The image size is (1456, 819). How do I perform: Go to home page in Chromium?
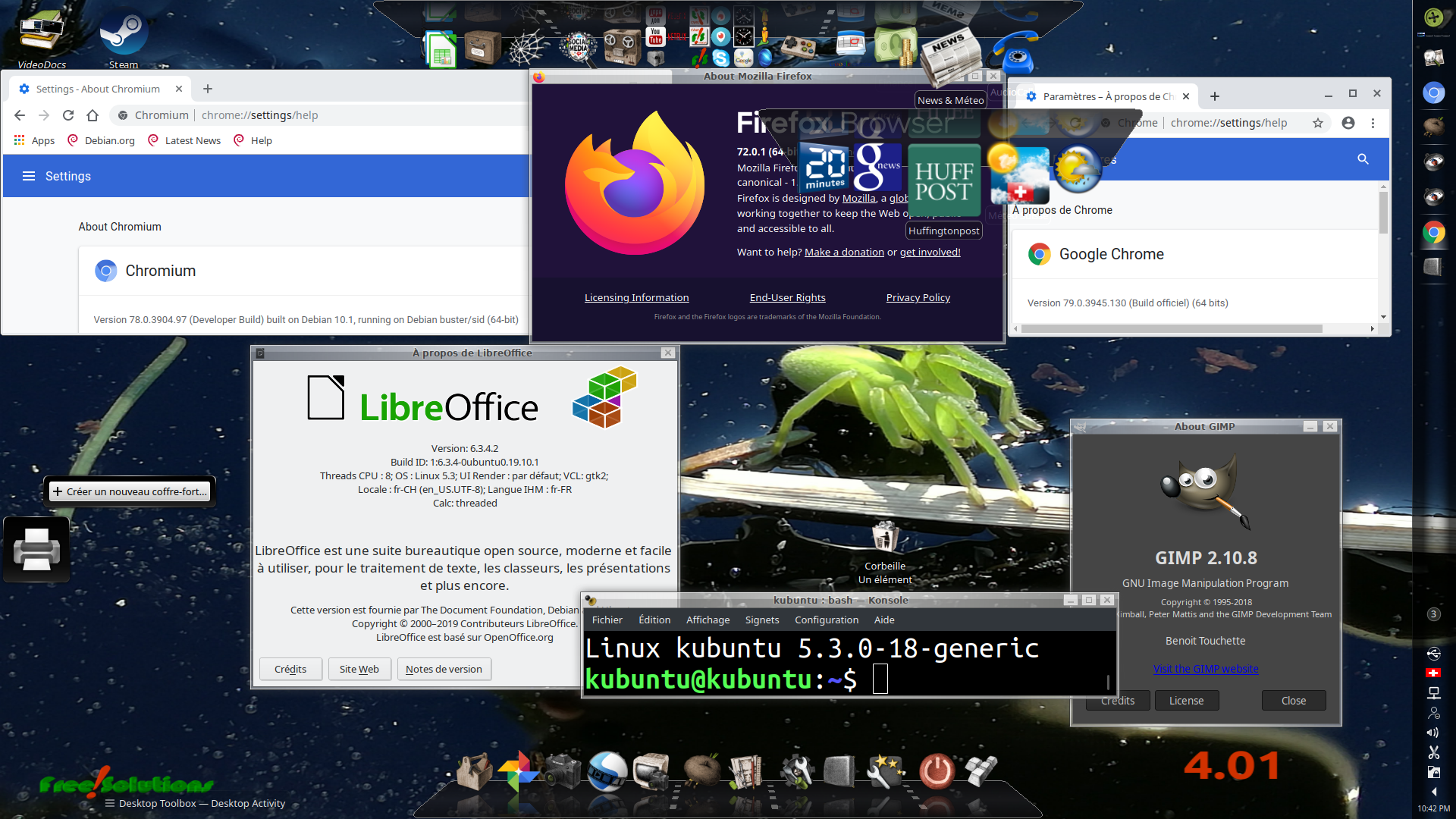pyautogui.click(x=93, y=115)
